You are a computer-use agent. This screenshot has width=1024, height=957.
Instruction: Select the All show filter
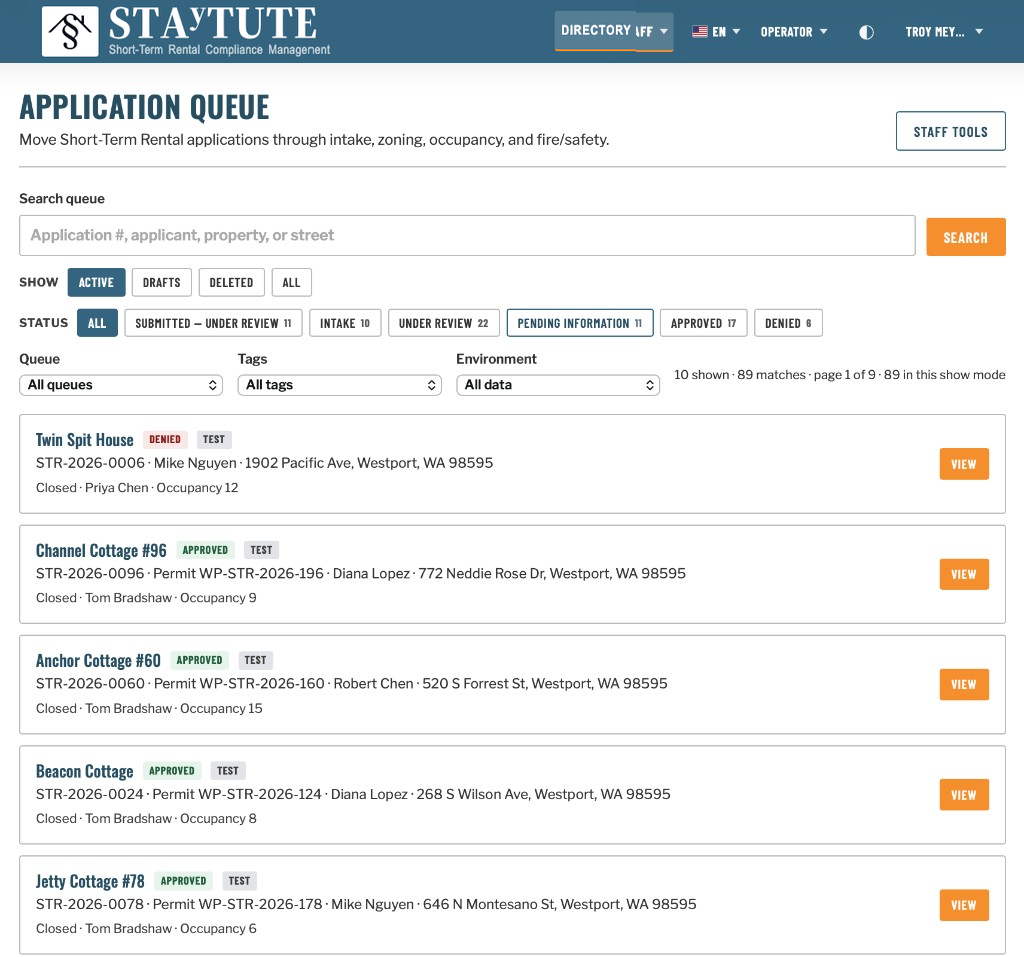(291, 282)
